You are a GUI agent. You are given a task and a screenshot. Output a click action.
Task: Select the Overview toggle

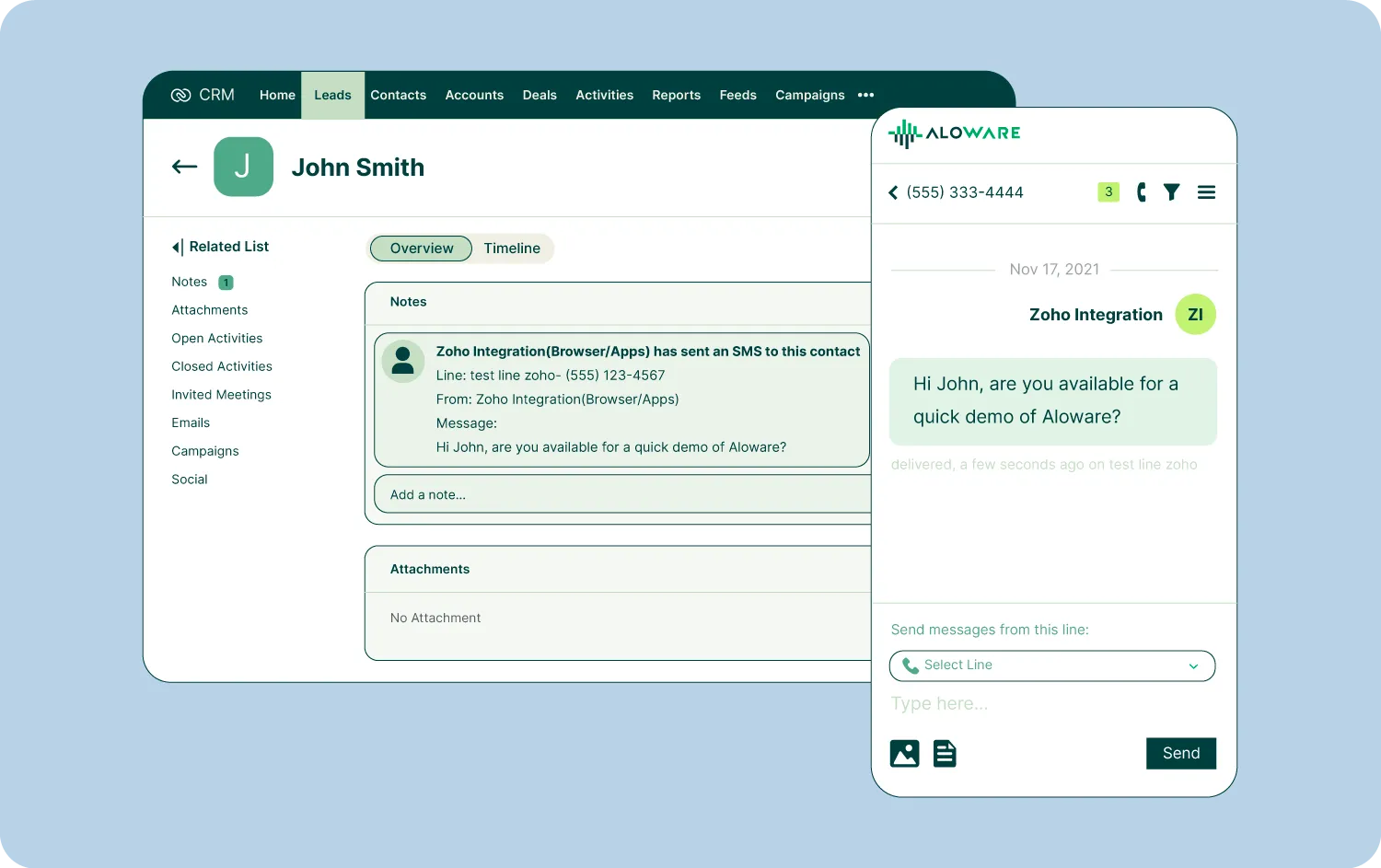coord(421,249)
